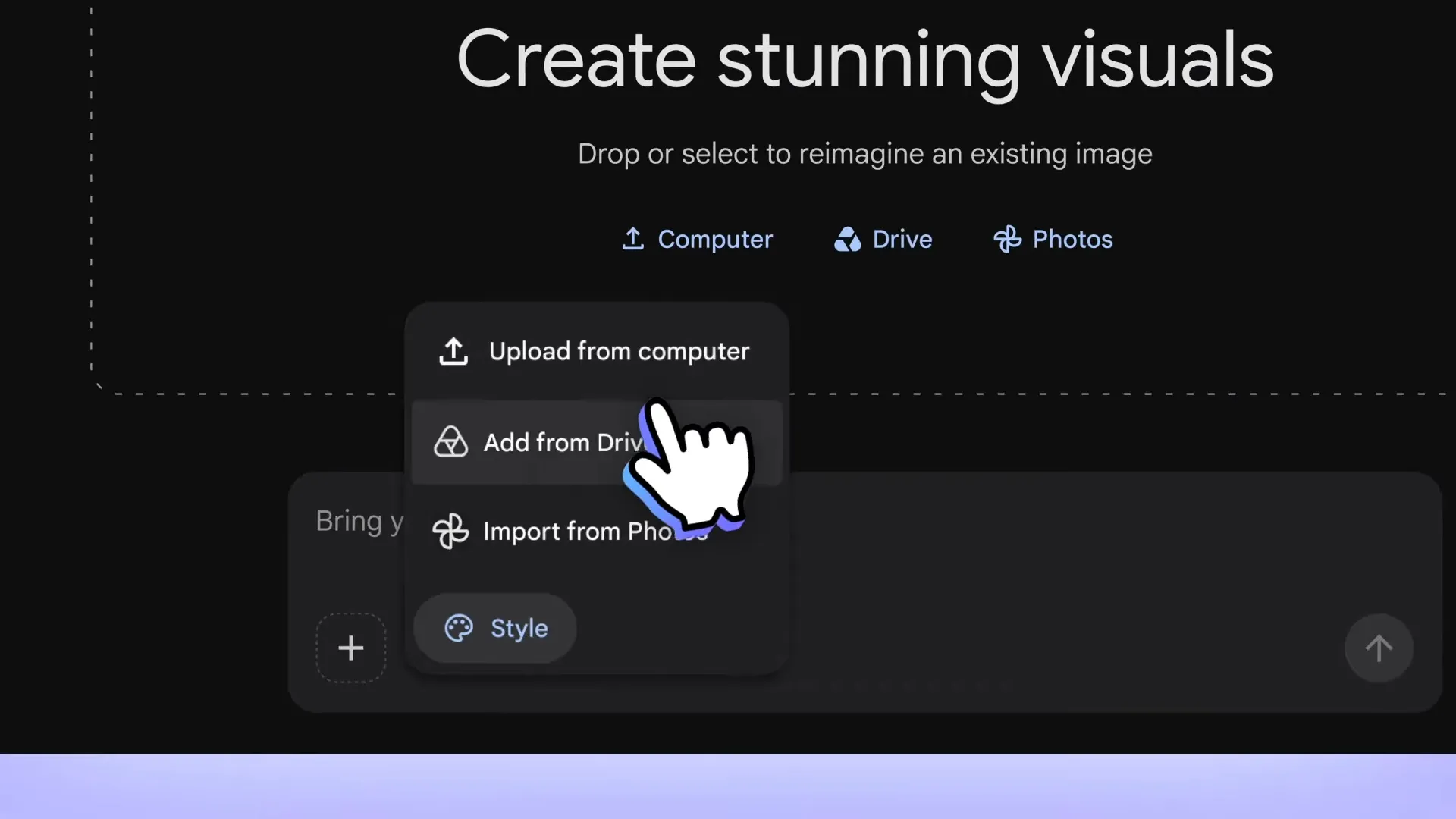Viewport: 1456px width, 819px height.
Task: Select Add from Drive menu entry
Action: click(x=597, y=442)
